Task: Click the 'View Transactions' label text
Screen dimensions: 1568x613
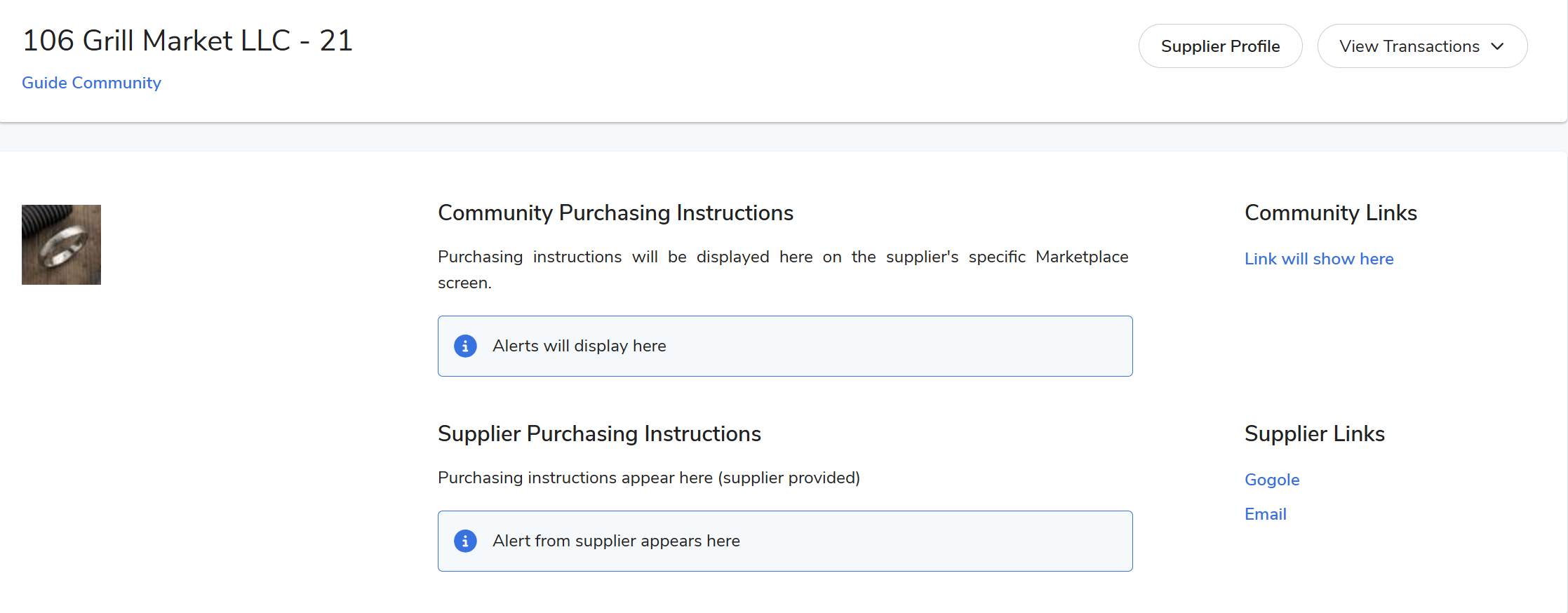Action: [x=1409, y=46]
